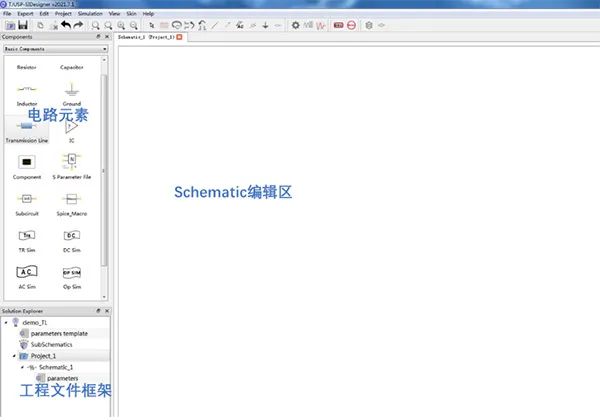Open the File menu
The width and height of the screenshot is (600, 420).
coord(7,13)
